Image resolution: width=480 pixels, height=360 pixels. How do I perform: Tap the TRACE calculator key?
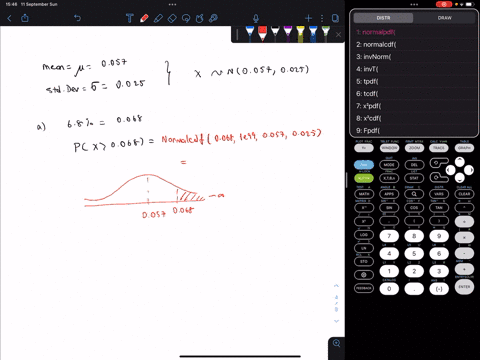(439, 148)
